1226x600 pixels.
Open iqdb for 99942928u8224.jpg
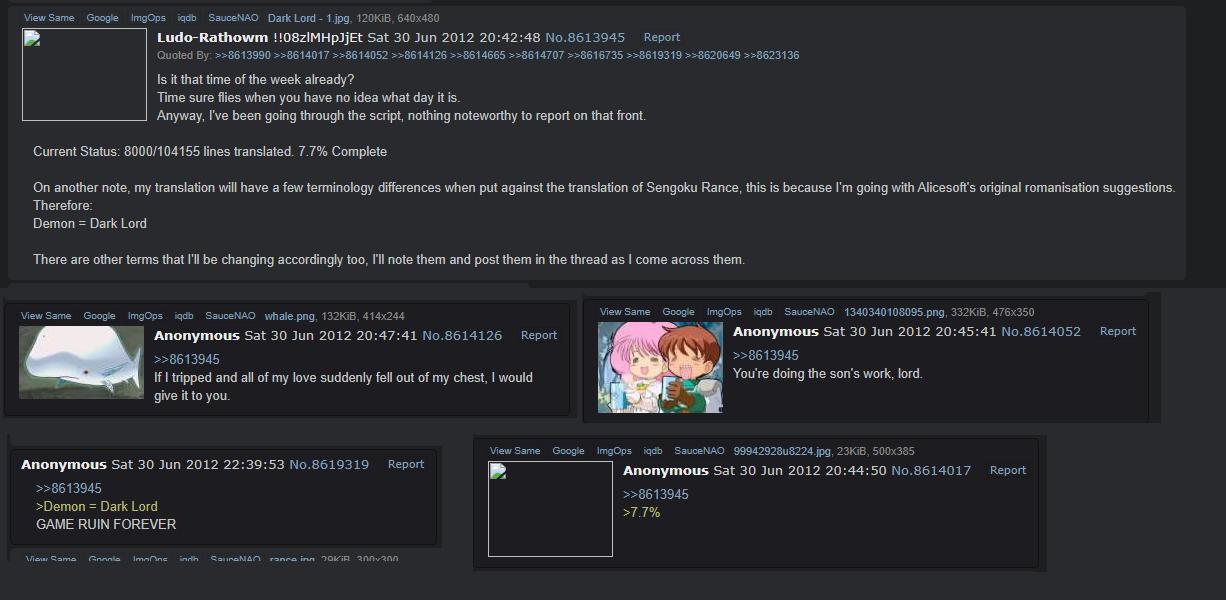(653, 451)
